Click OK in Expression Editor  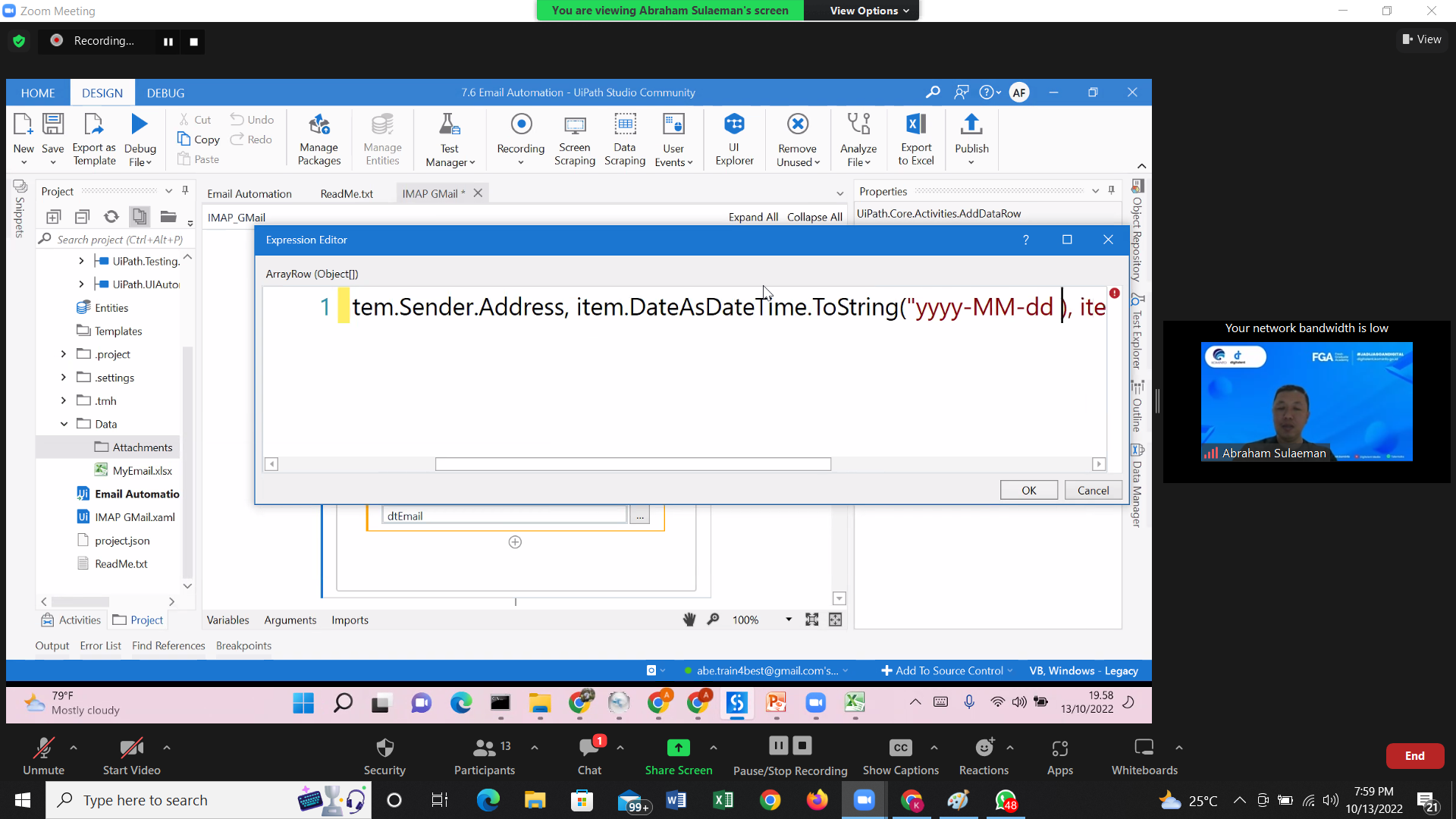click(x=1028, y=490)
